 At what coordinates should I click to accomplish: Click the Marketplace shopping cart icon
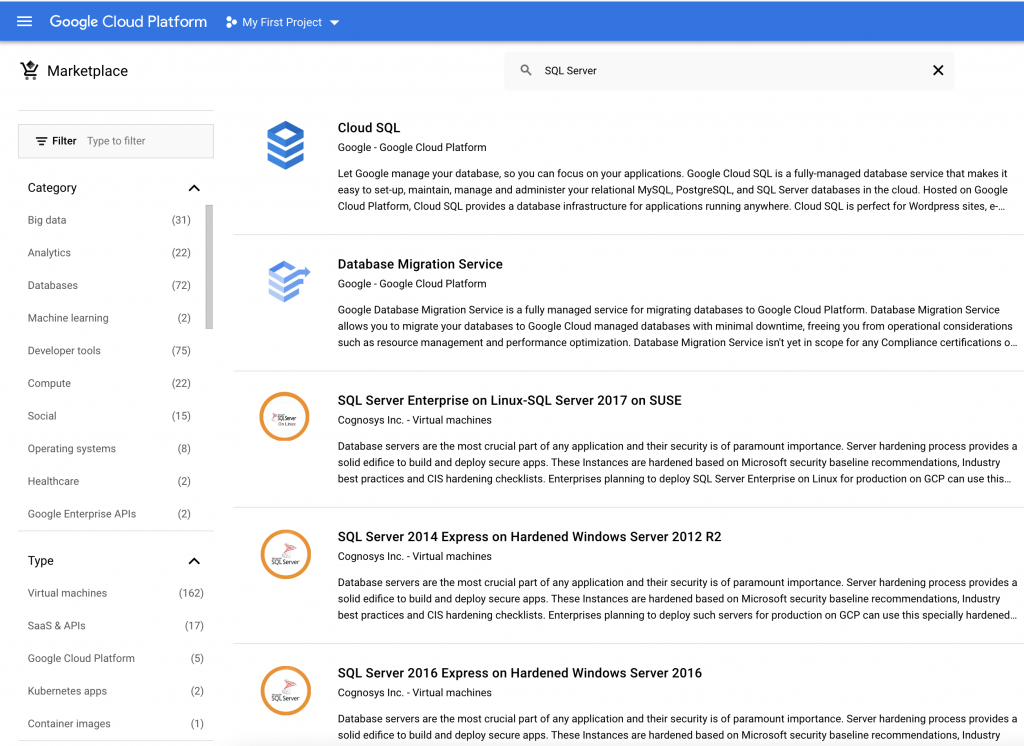[29, 70]
